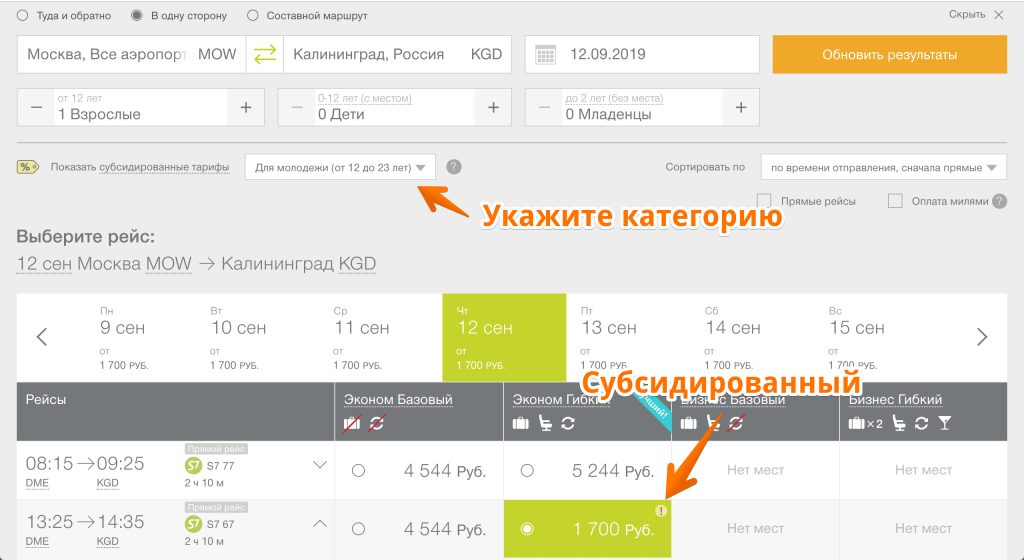Expand details of 08:15 flight S7 77
This screenshot has width=1024, height=560.
pos(319,465)
